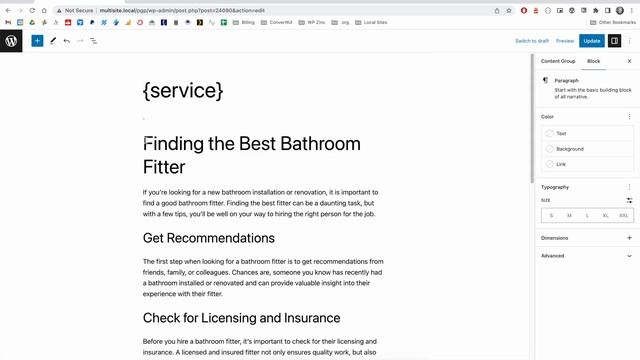640x360 pixels.
Task: Open the WP Zinc bookmarks folder
Action: click(312, 22)
